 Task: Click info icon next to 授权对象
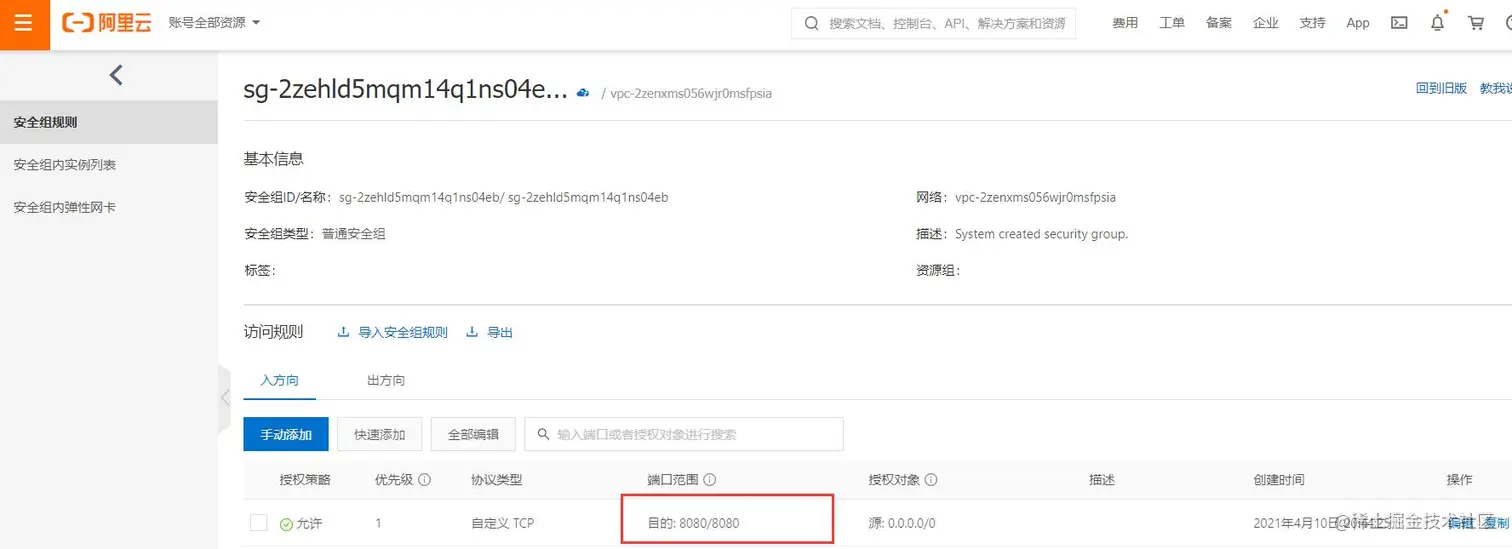click(931, 480)
